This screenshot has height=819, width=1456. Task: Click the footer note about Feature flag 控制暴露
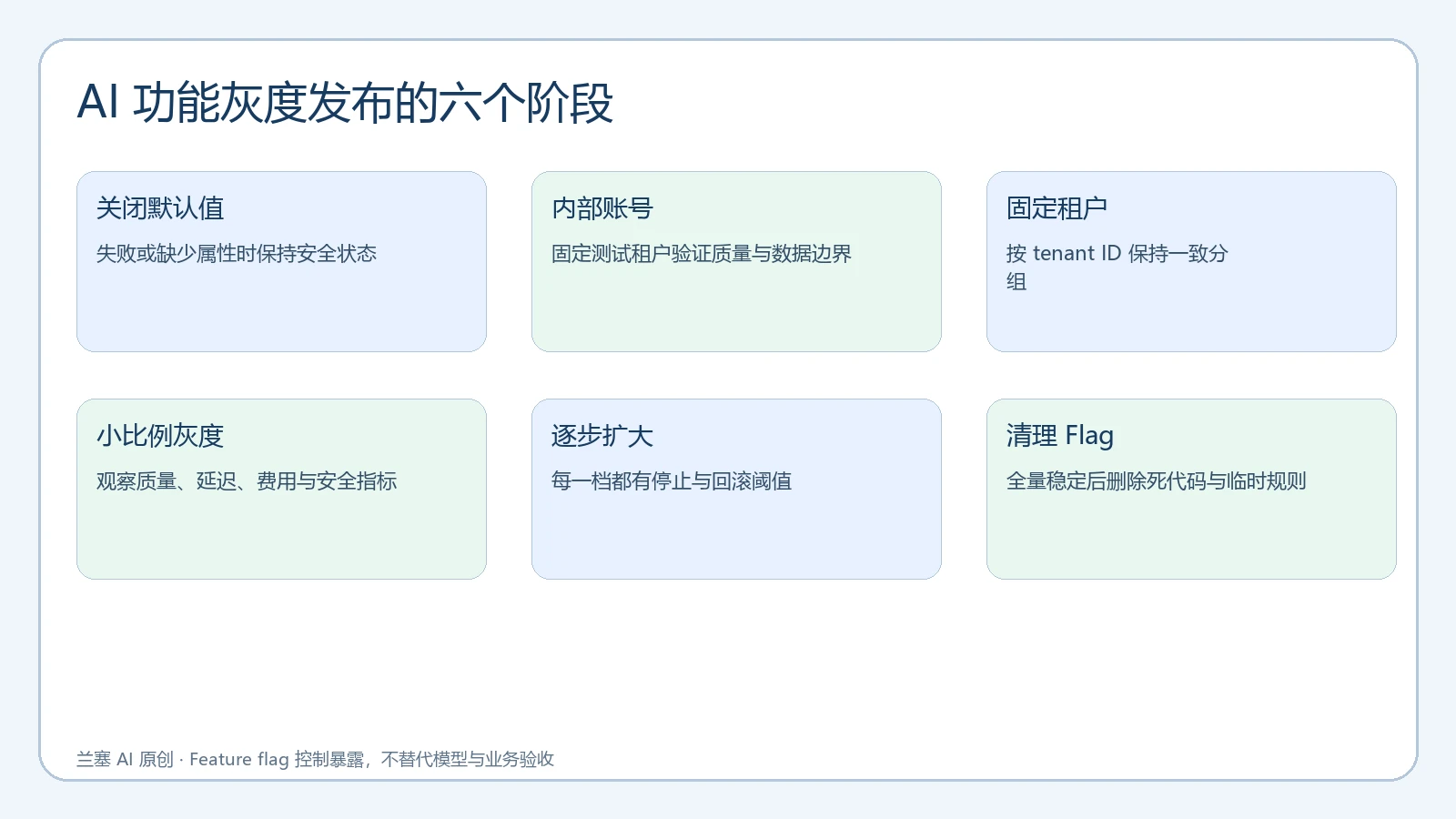click(x=316, y=759)
